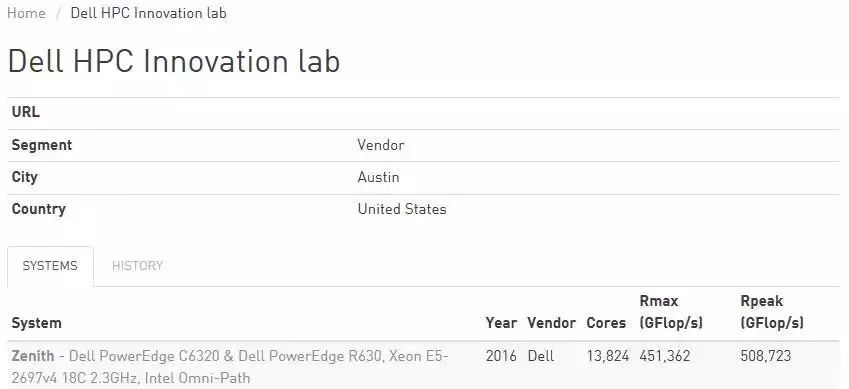The height and width of the screenshot is (389, 849).
Task: Click the Segment value Vendor
Action: 381,145
